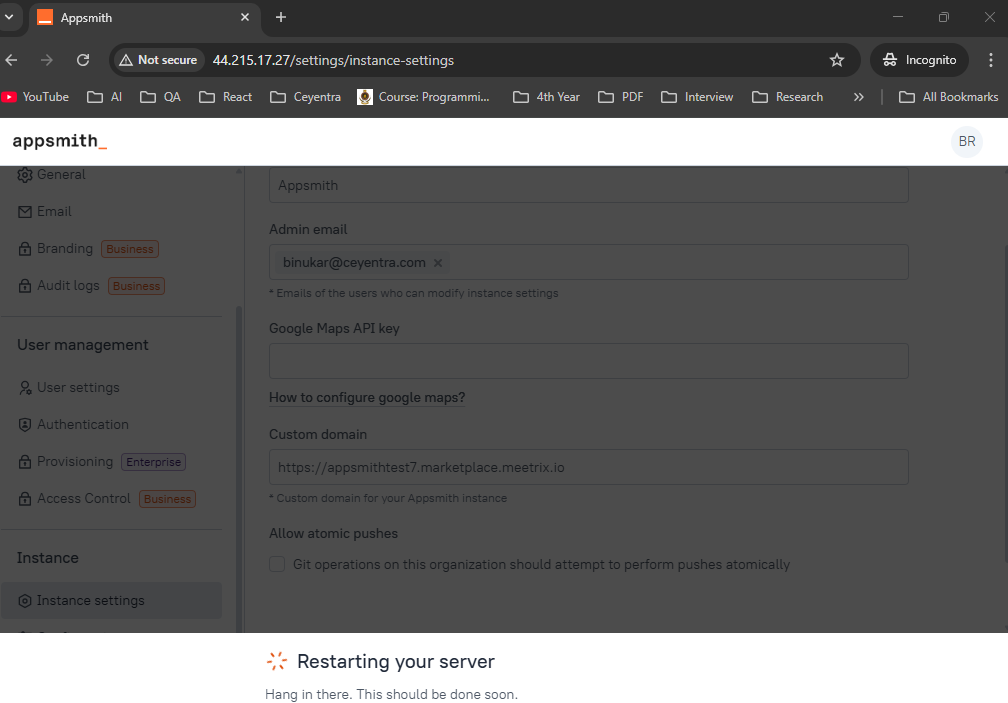The width and height of the screenshot is (1008, 703).
Task: Reload the page
Action: point(83,60)
